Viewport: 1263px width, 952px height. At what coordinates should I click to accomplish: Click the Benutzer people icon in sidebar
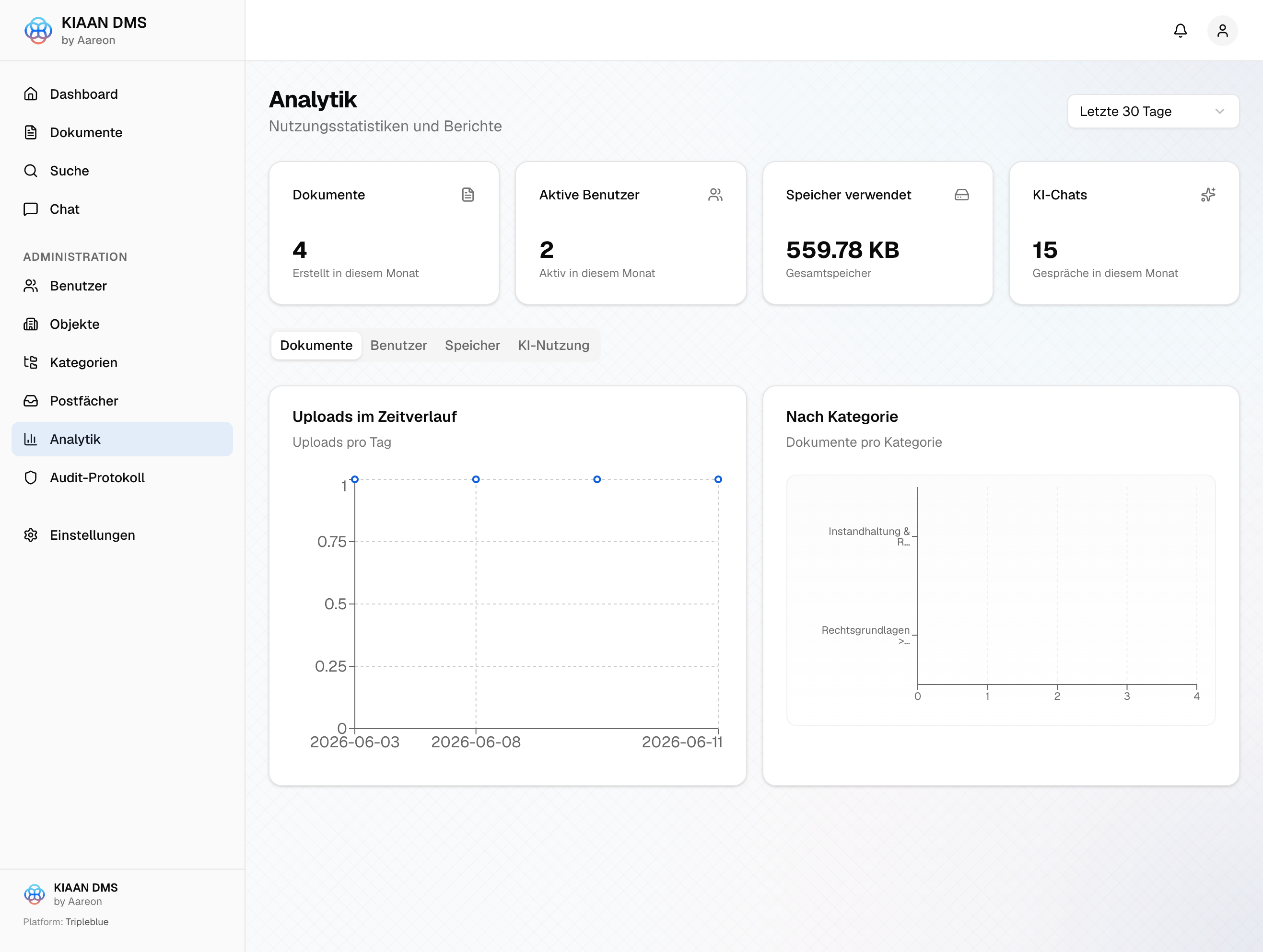[x=31, y=286]
